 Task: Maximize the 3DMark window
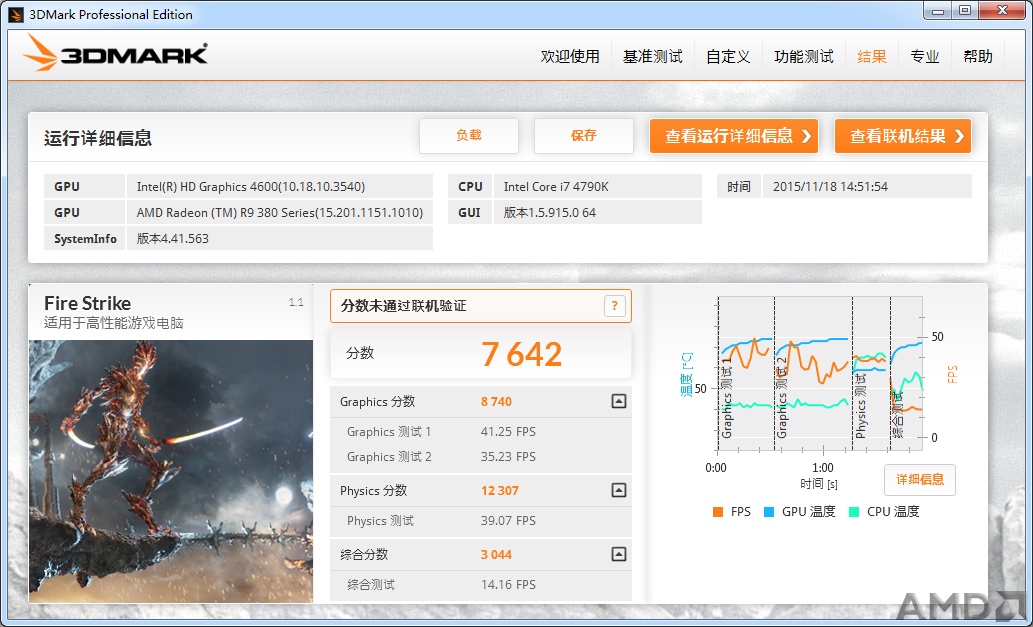[965, 11]
